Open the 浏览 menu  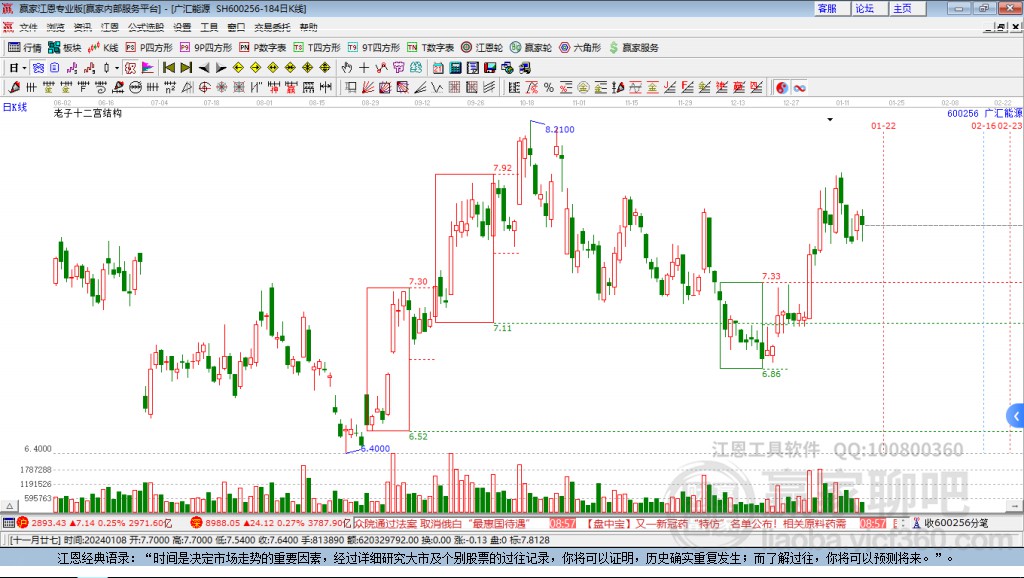tap(56, 27)
